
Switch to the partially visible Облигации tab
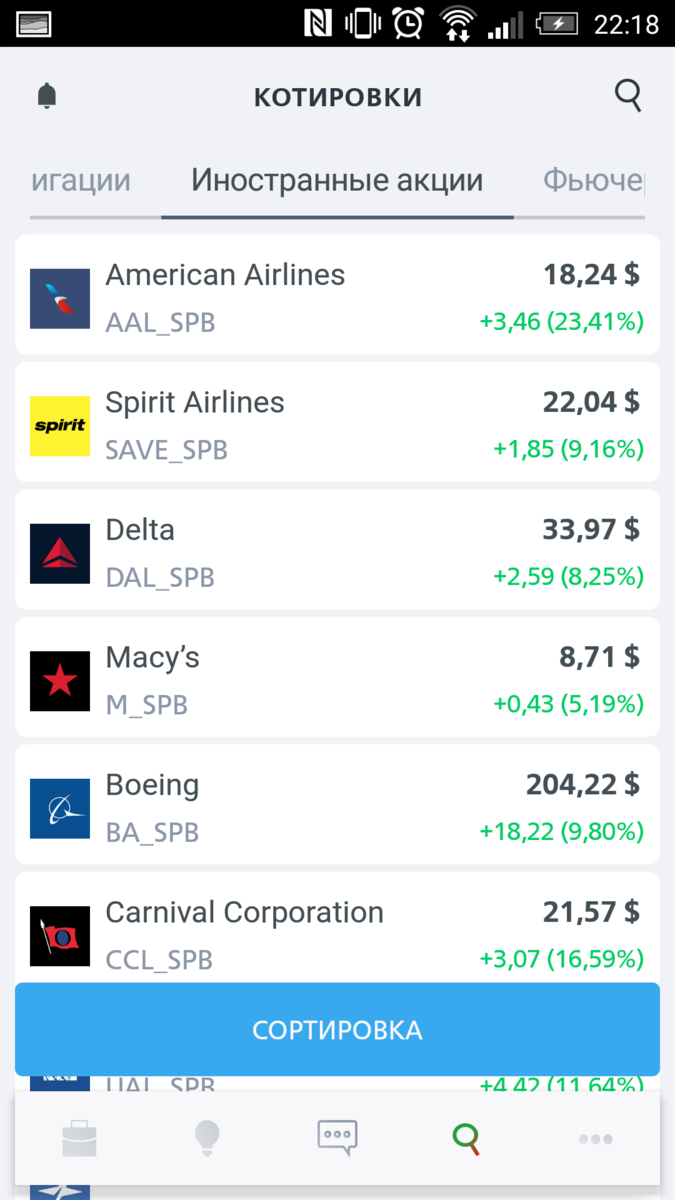click(81, 181)
